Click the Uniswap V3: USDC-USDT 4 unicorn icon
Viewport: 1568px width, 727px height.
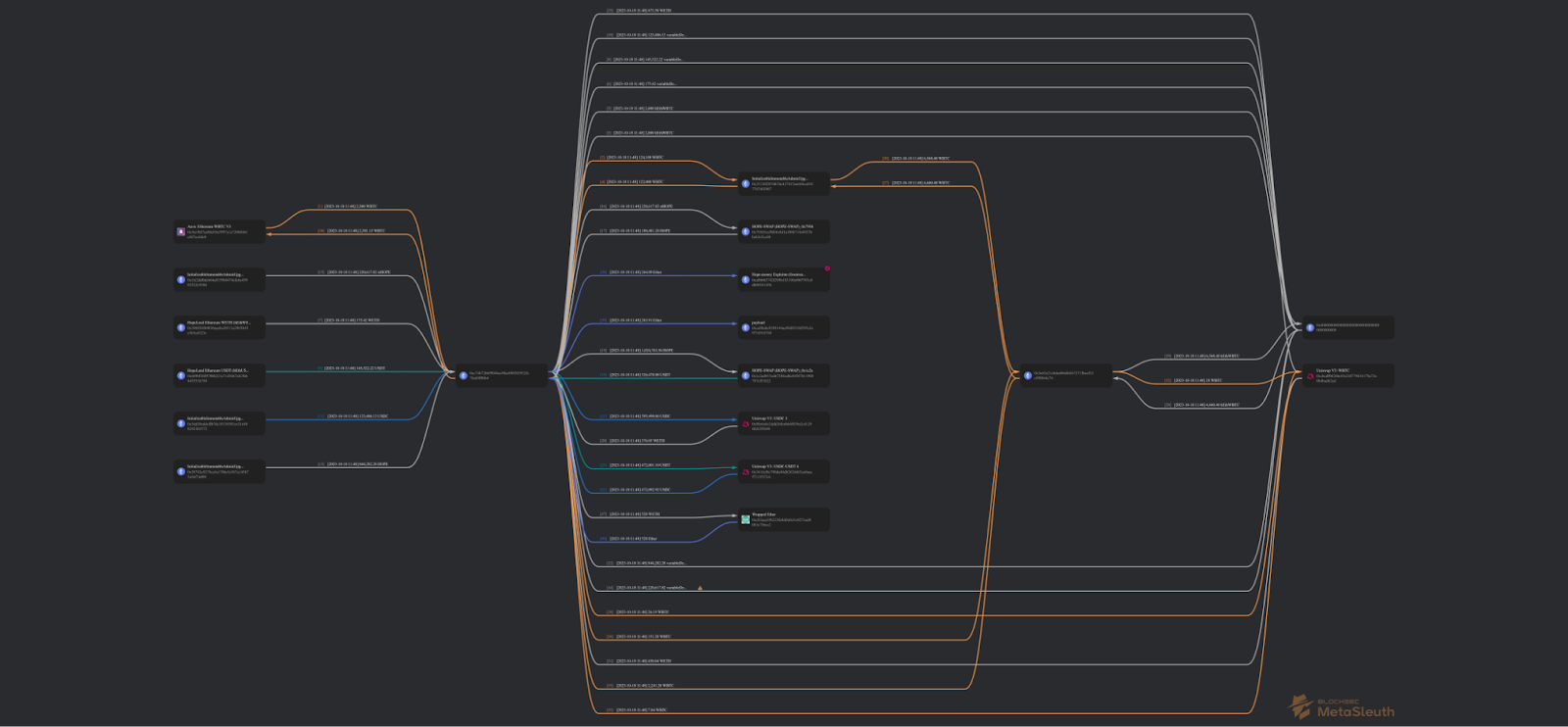pos(746,472)
